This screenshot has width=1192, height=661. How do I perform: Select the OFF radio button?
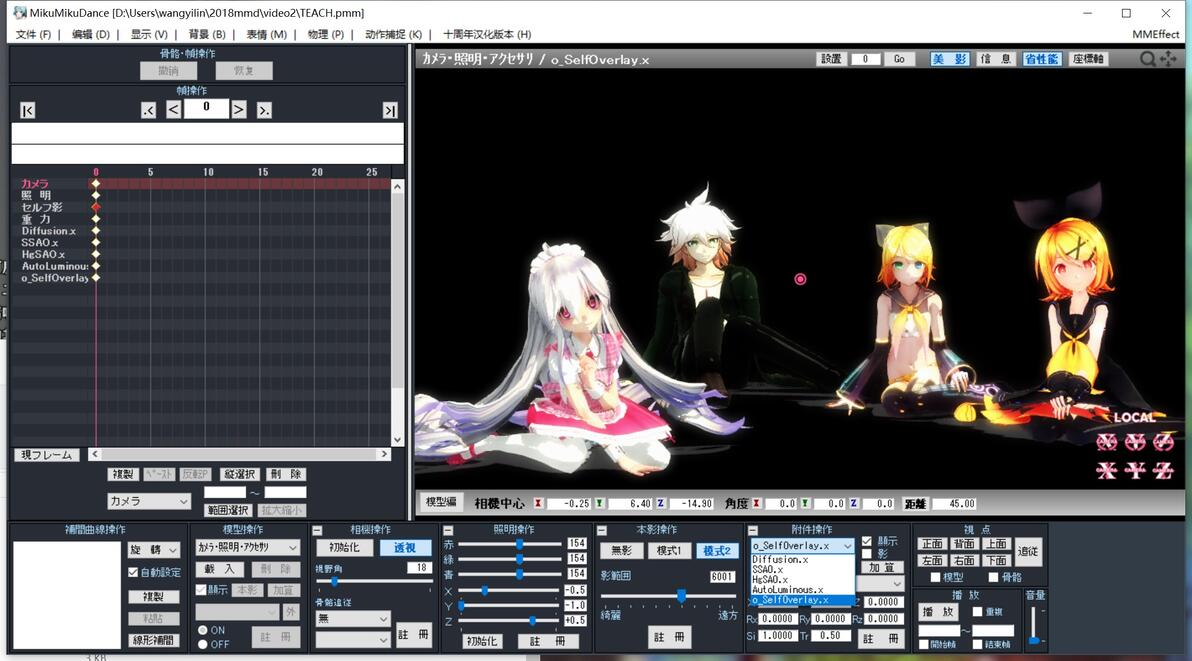203,644
